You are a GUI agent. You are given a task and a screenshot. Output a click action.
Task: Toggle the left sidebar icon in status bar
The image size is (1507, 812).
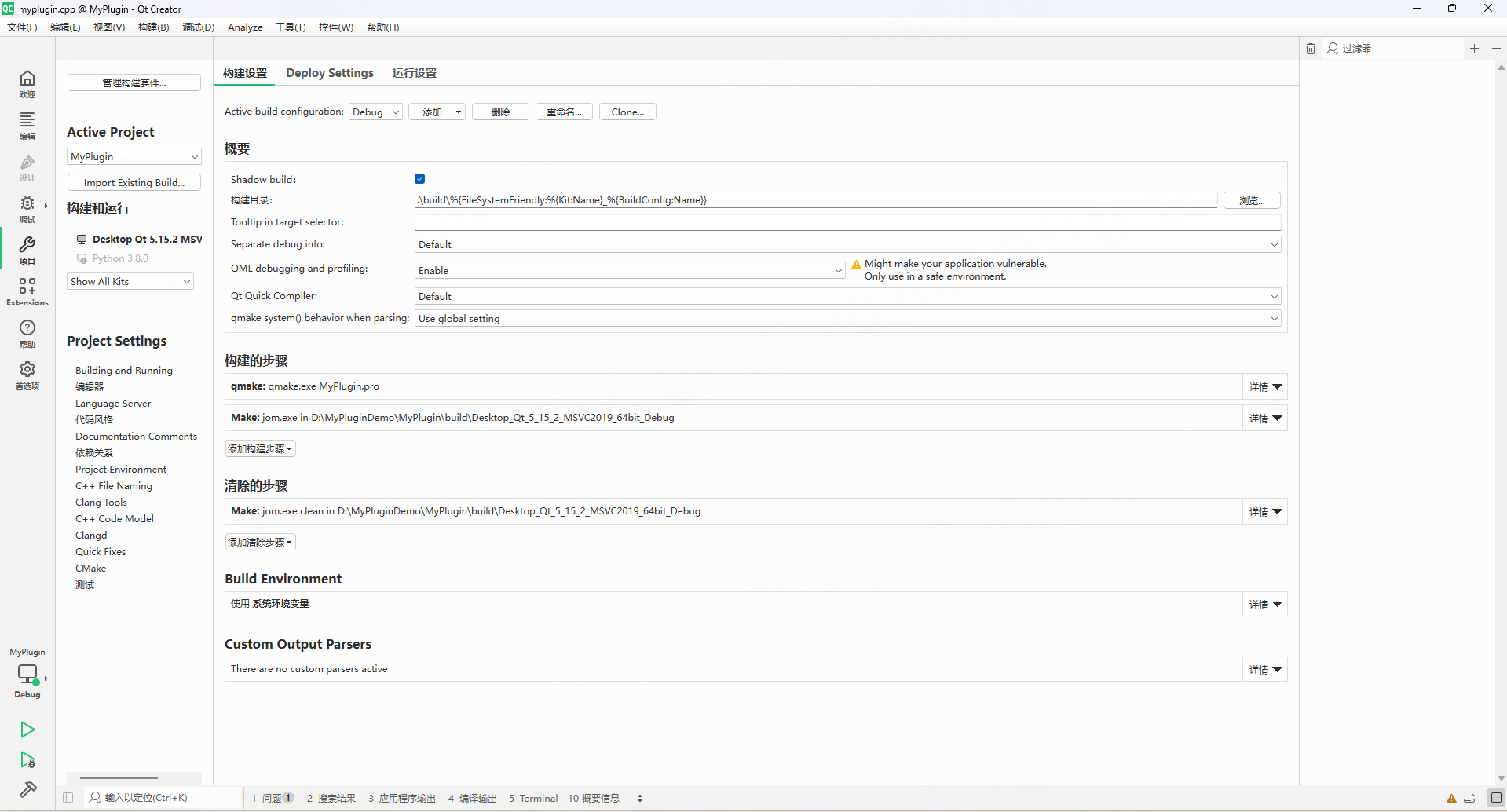pyautogui.click(x=68, y=798)
